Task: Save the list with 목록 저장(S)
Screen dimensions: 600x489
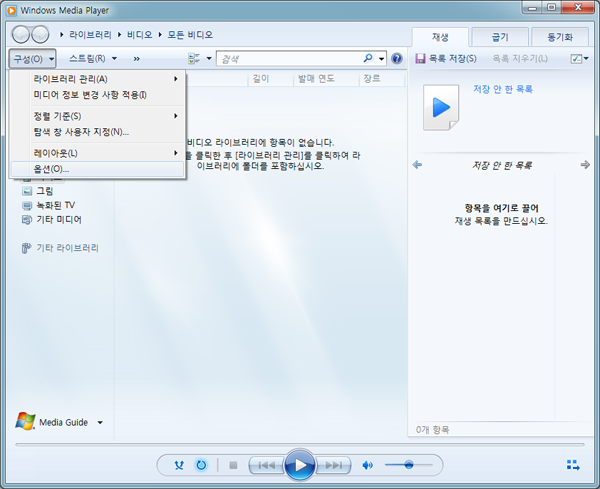Action: 446,59
